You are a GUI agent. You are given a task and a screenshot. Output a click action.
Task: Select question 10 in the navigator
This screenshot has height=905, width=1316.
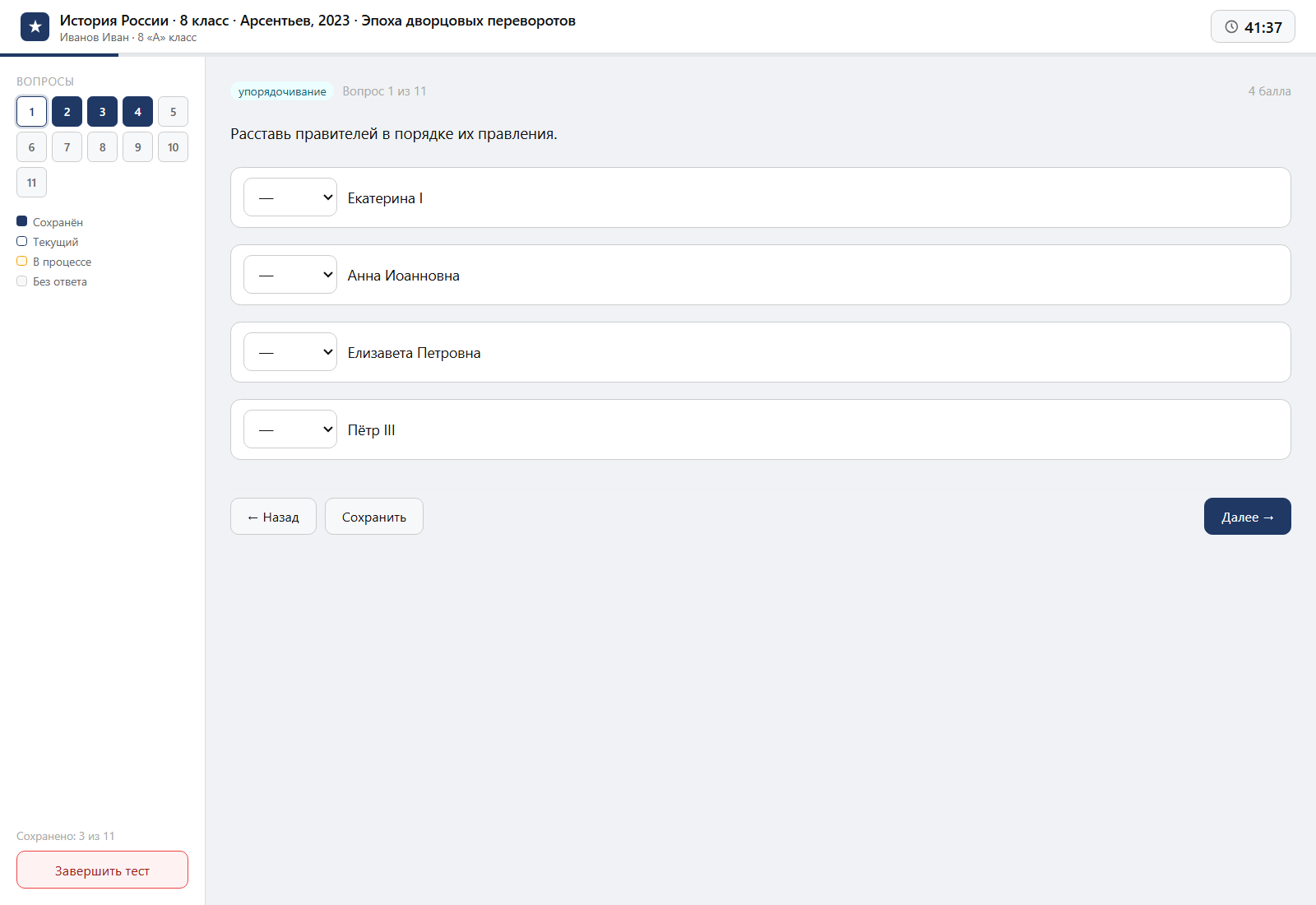click(x=173, y=147)
